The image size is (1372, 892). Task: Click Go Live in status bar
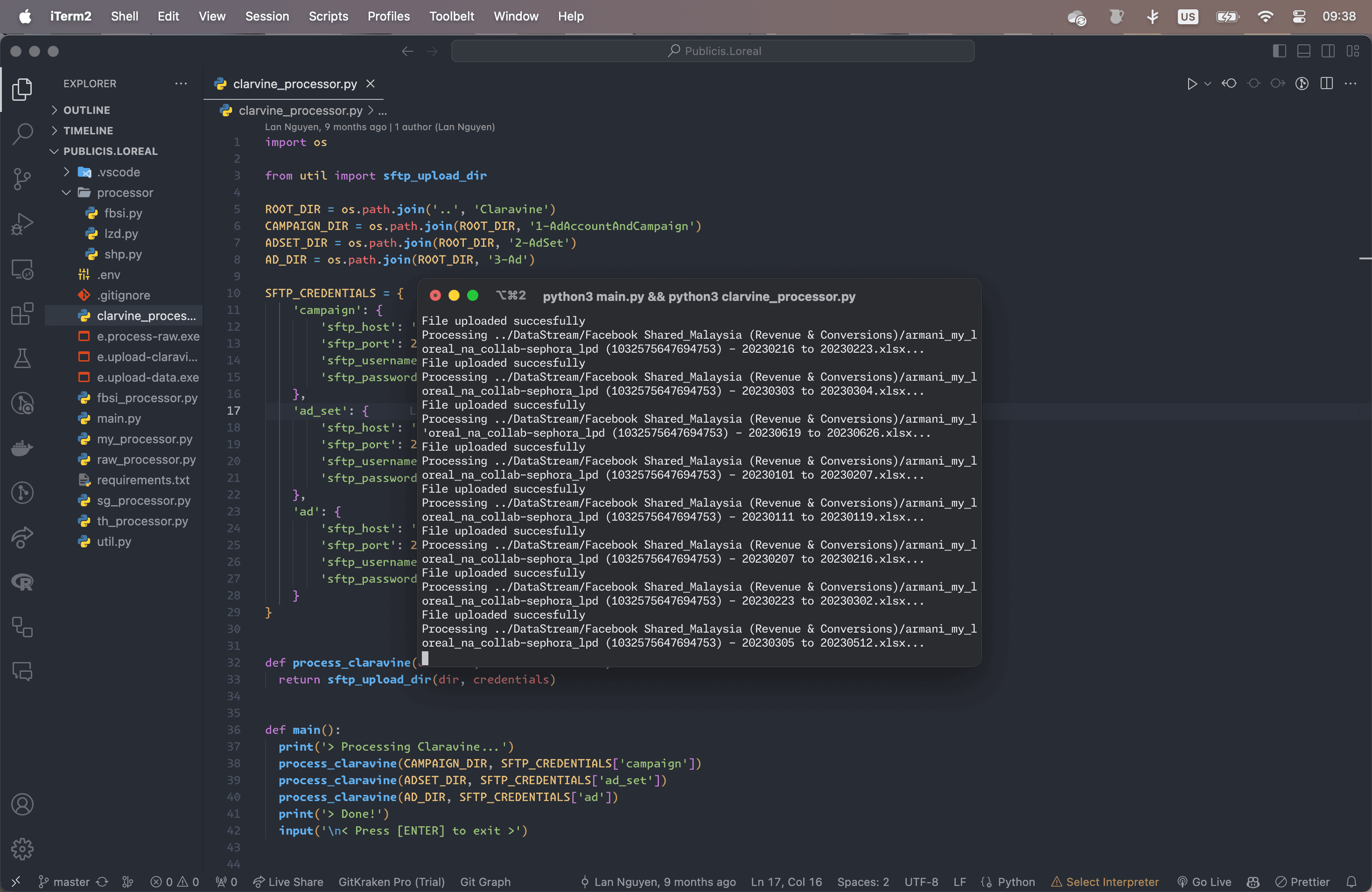pyautogui.click(x=1204, y=882)
